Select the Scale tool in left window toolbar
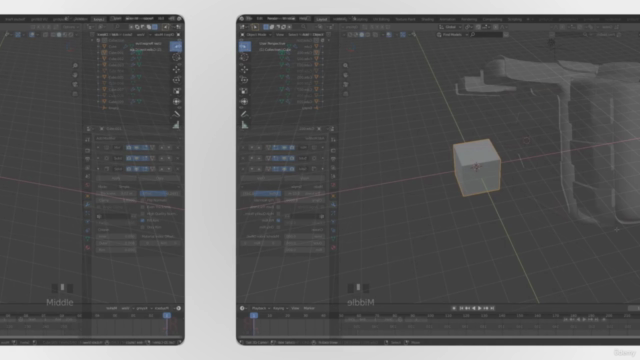 [x=176, y=91]
